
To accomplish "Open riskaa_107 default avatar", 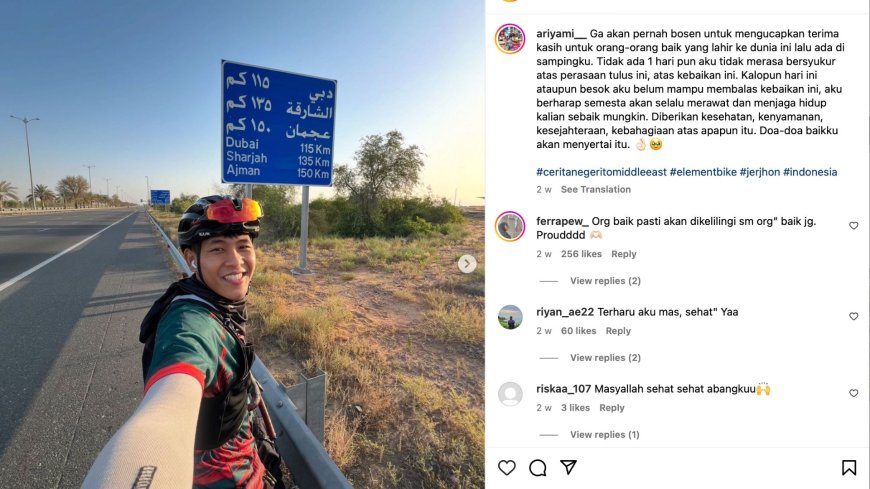I will 510,394.
